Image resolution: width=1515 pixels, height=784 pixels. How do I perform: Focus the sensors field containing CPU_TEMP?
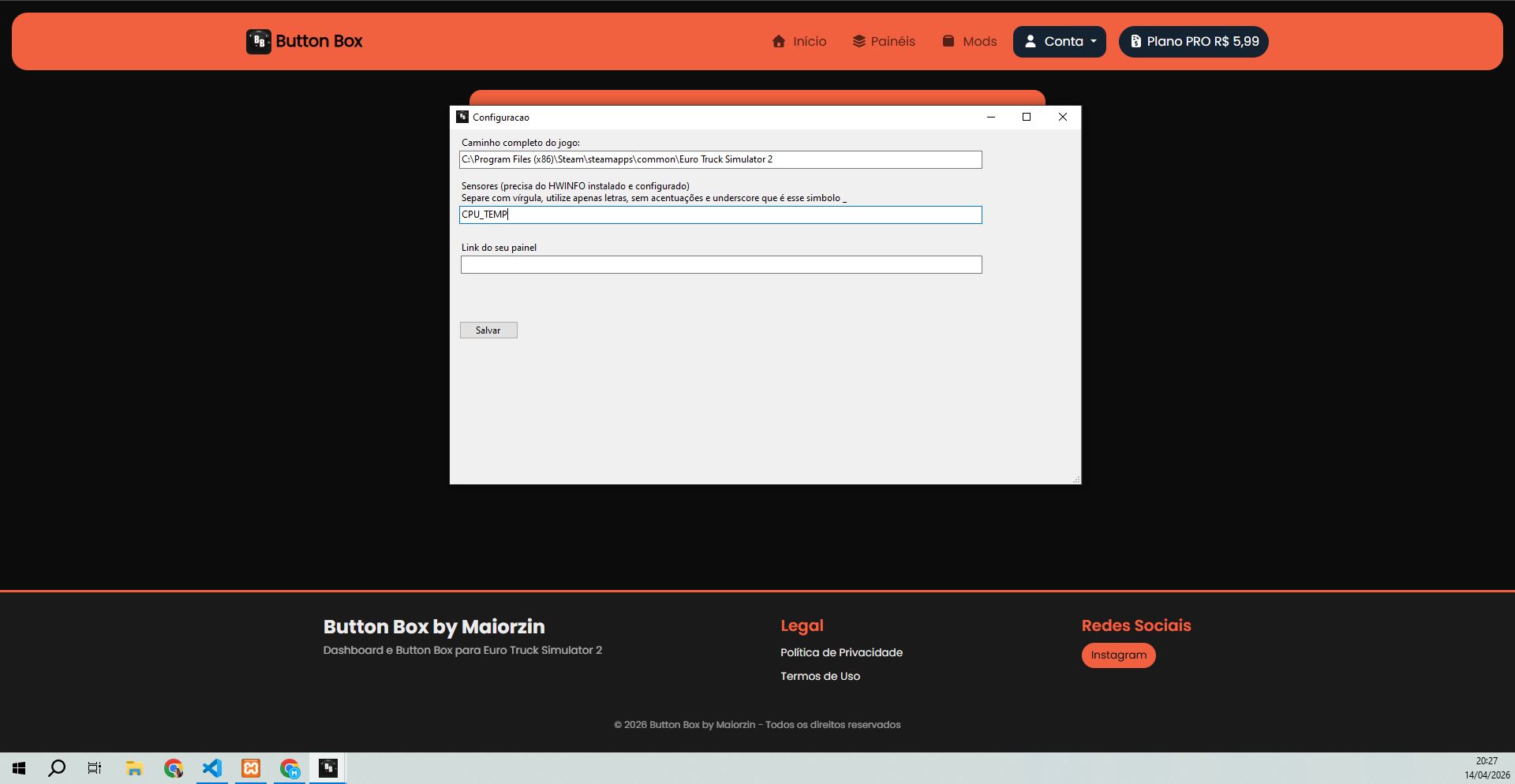coord(721,215)
